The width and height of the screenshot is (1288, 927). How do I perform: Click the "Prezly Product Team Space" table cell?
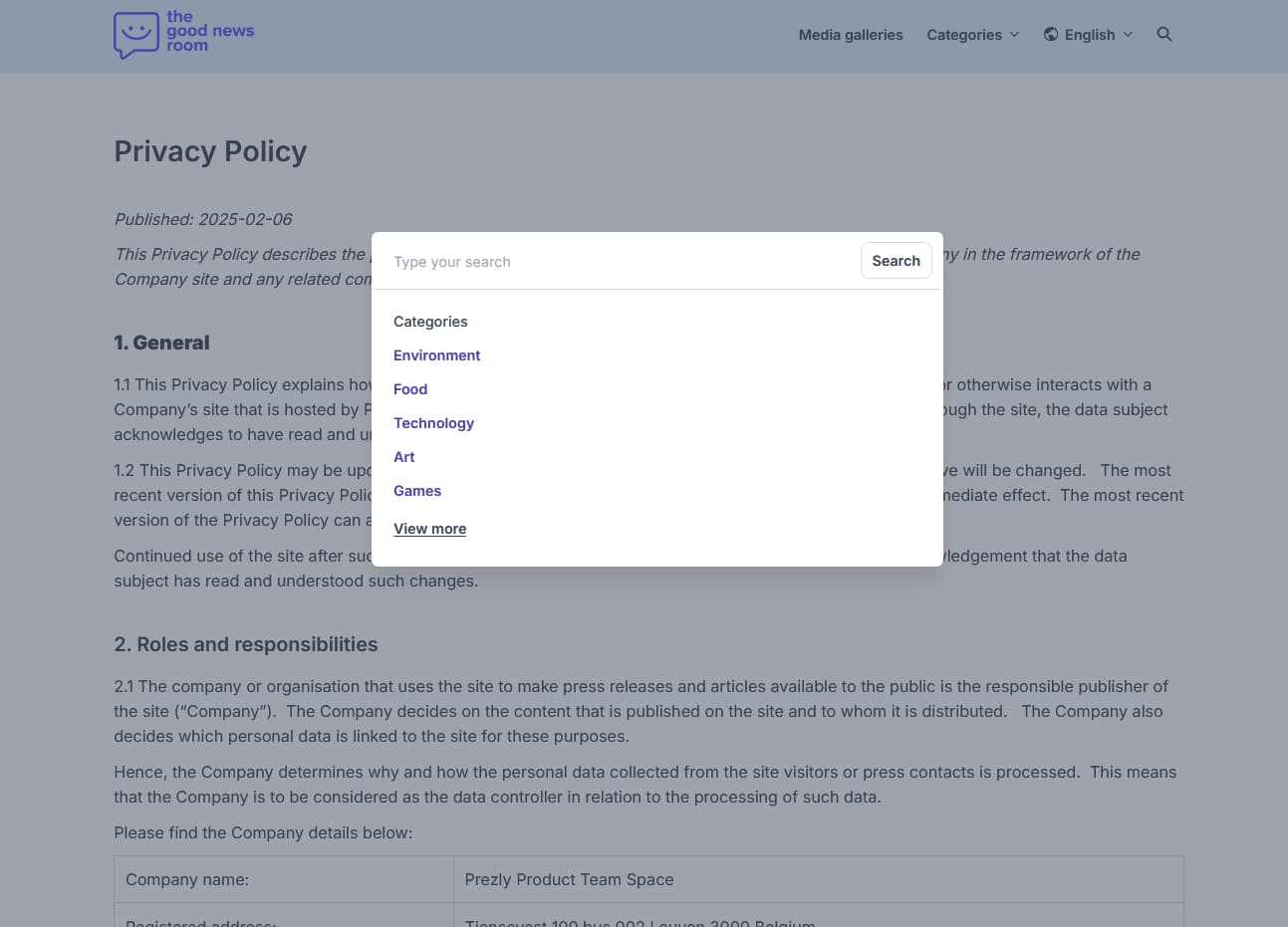coord(569,879)
